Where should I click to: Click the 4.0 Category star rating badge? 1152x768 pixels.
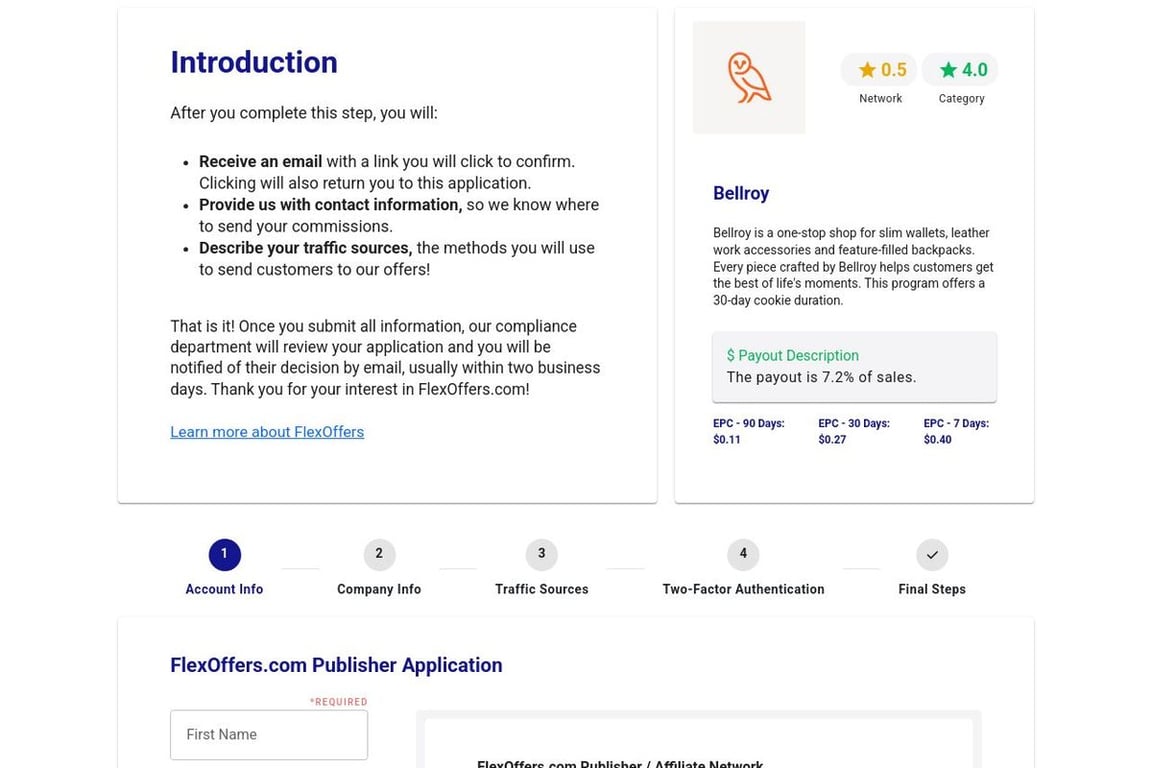pos(960,70)
